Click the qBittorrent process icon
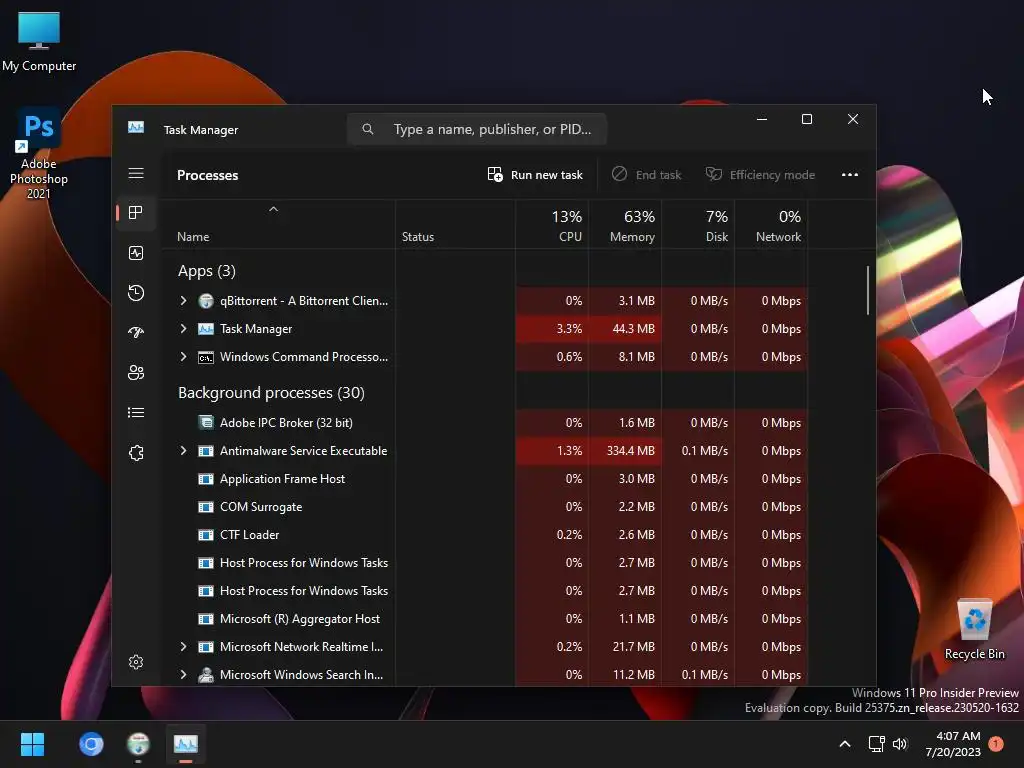 [206, 300]
